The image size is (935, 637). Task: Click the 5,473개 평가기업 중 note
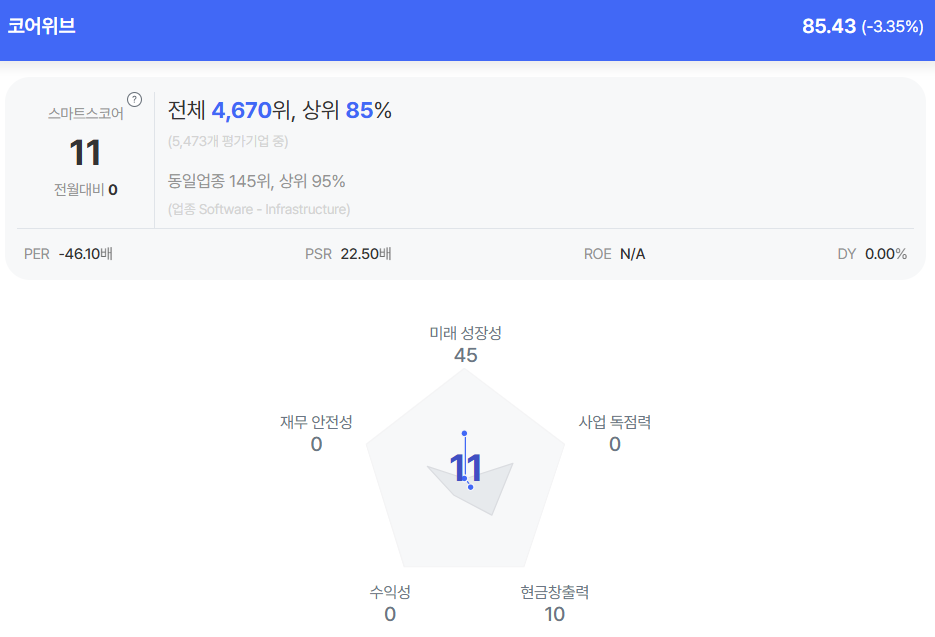[228, 141]
